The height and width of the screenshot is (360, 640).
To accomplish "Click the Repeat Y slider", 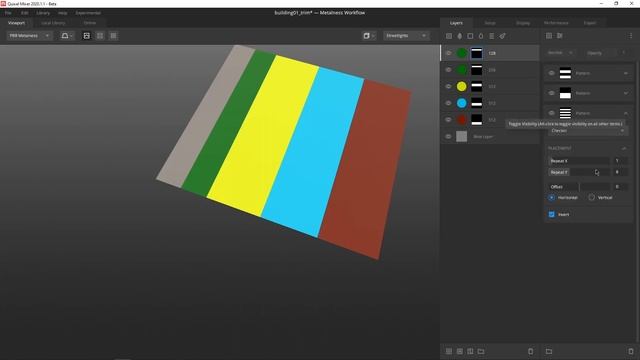I will coord(579,172).
